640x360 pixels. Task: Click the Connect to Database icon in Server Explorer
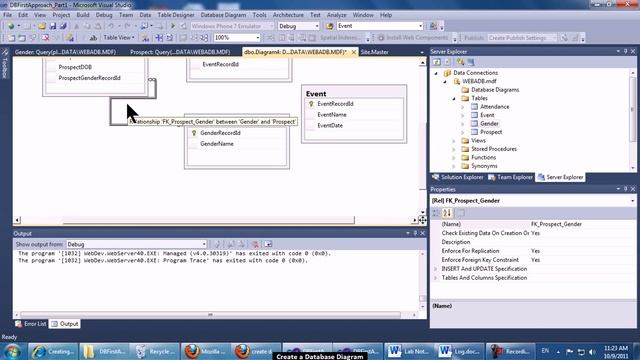coord(460,62)
